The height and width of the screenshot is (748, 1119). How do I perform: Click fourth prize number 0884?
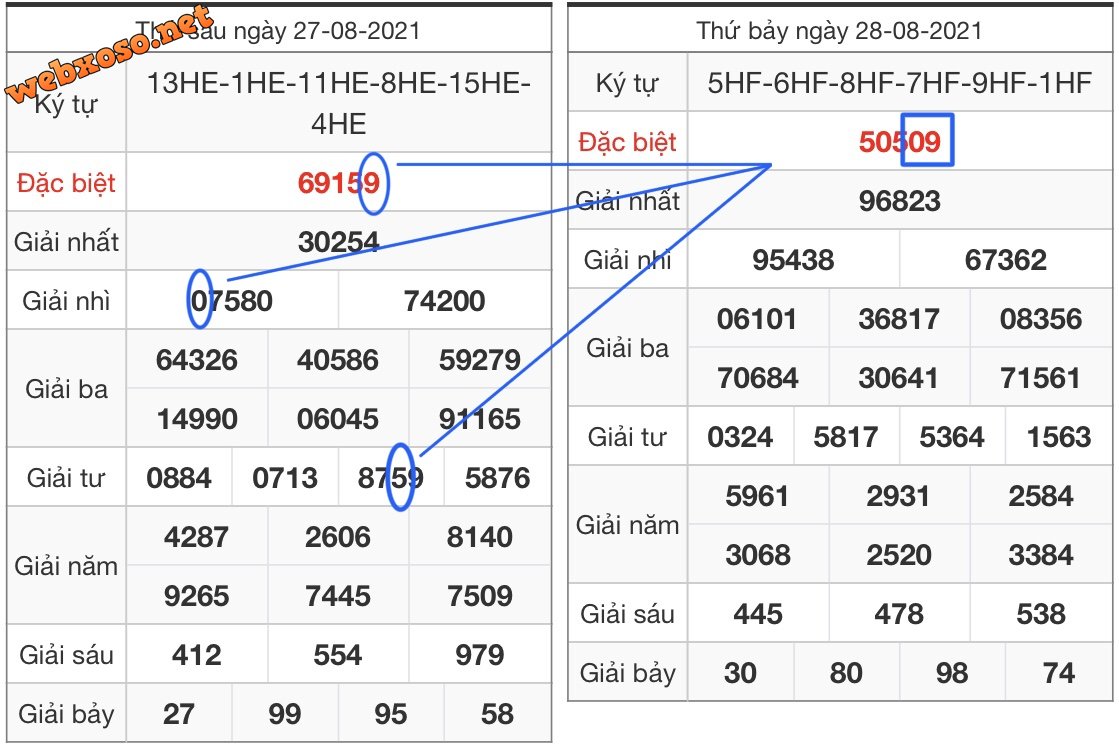coord(179,478)
